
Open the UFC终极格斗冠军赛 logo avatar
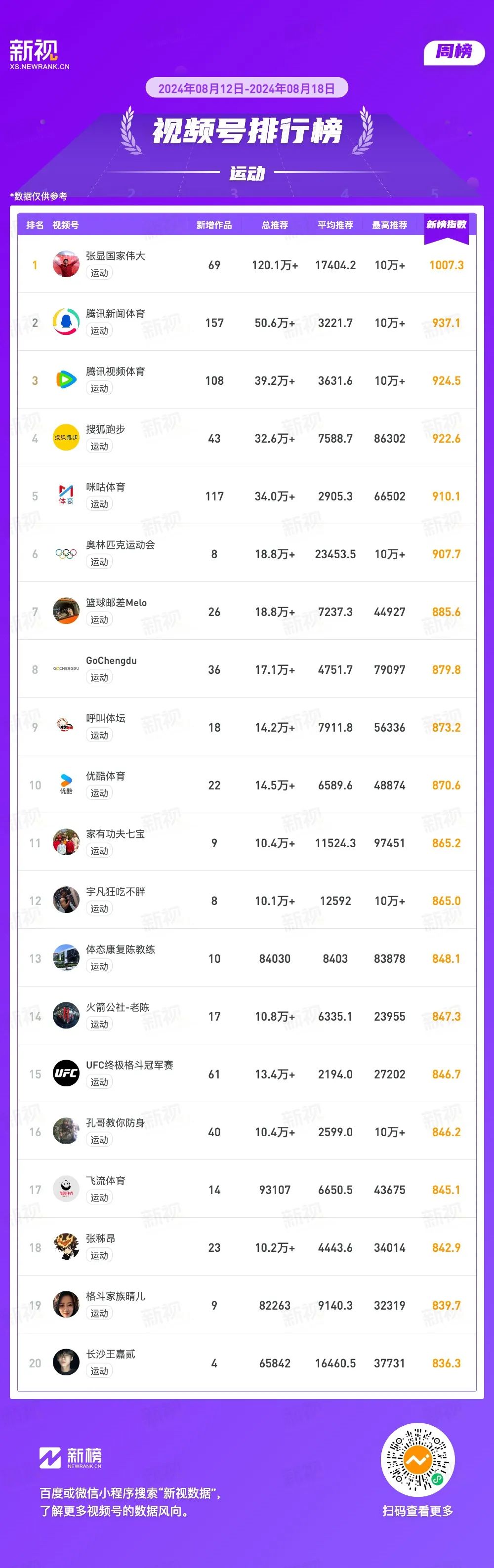[x=66, y=1074]
